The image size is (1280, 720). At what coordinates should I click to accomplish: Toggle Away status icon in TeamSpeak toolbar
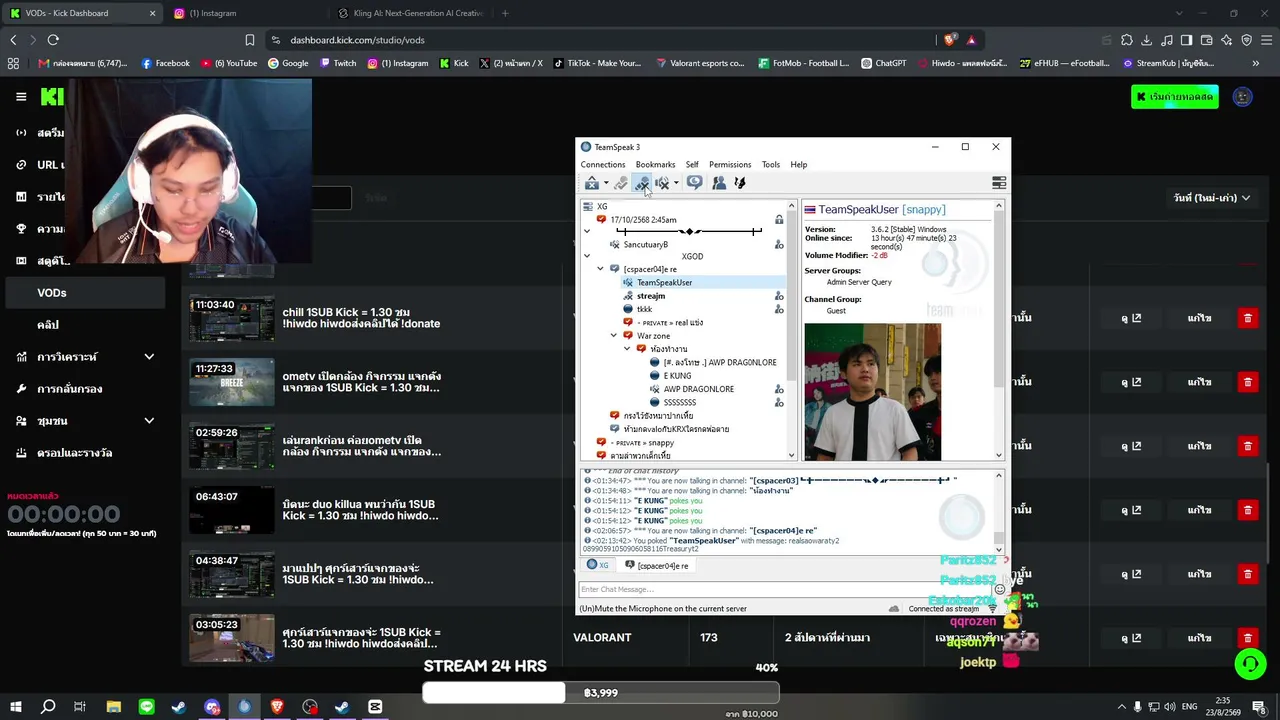point(621,183)
